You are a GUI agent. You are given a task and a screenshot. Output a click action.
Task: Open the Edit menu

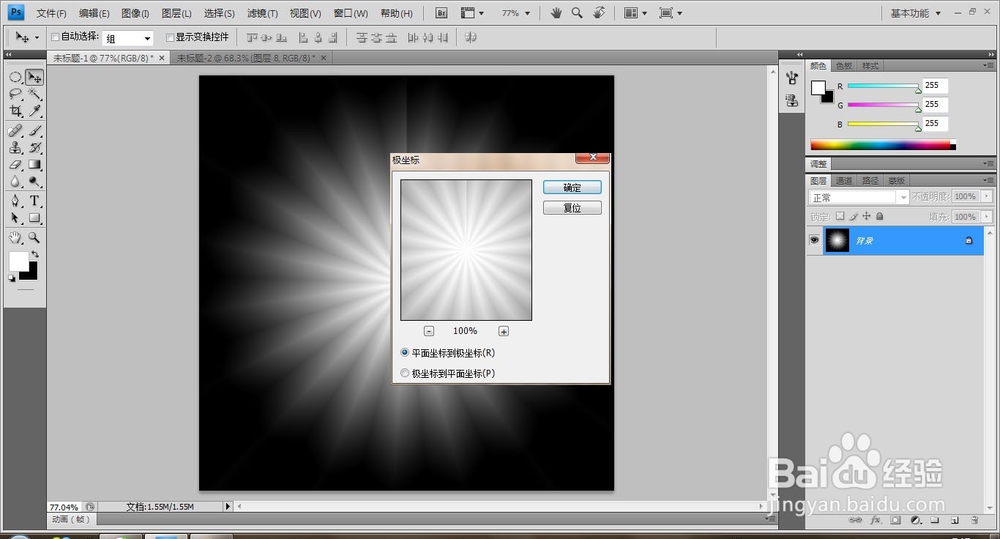point(94,13)
